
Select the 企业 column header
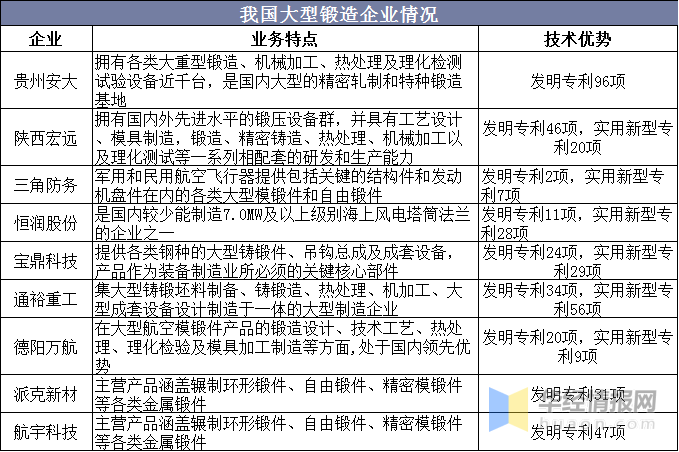coord(46,39)
